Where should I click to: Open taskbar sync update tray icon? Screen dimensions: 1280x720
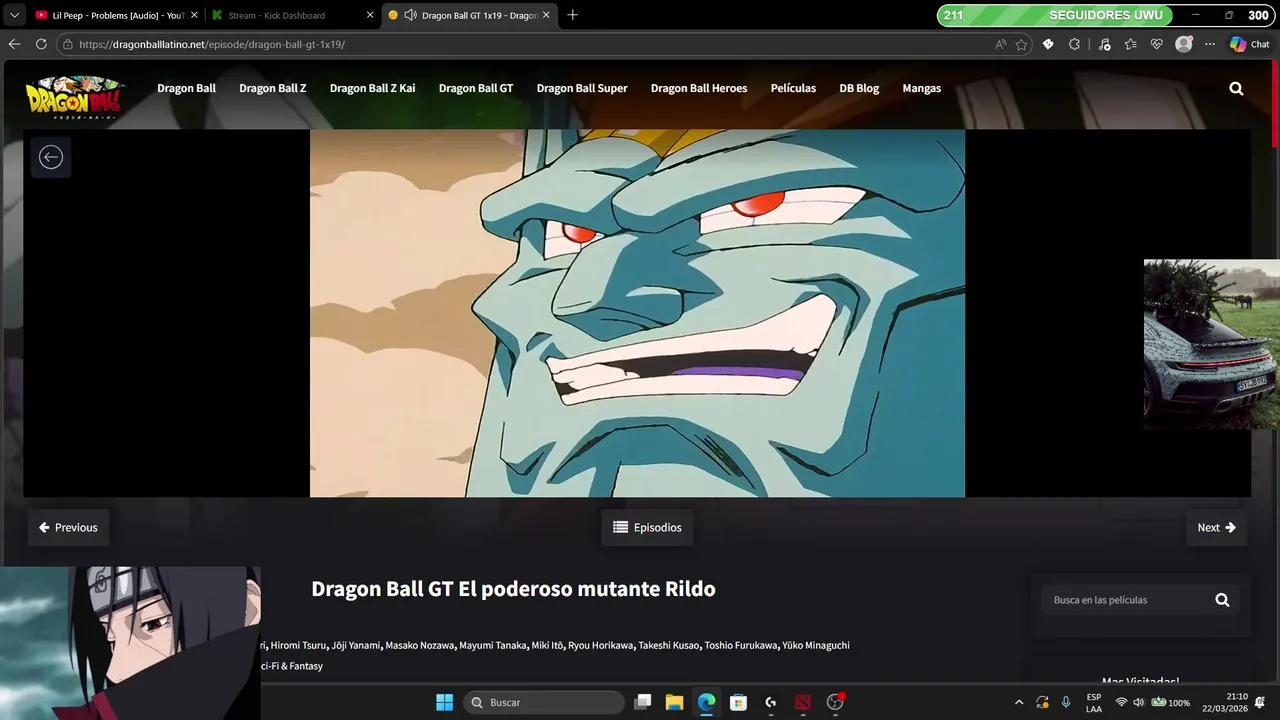(1042, 702)
